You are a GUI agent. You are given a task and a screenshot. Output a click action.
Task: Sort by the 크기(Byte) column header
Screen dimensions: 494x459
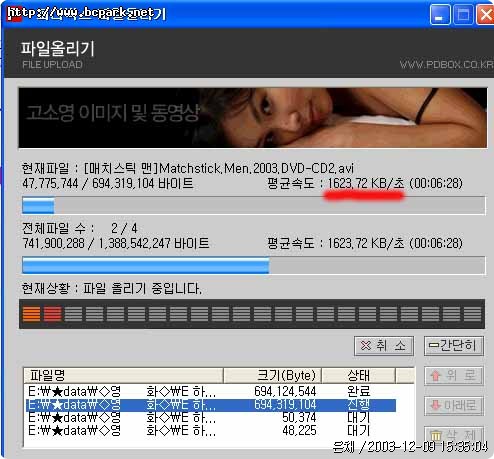click(x=273, y=376)
